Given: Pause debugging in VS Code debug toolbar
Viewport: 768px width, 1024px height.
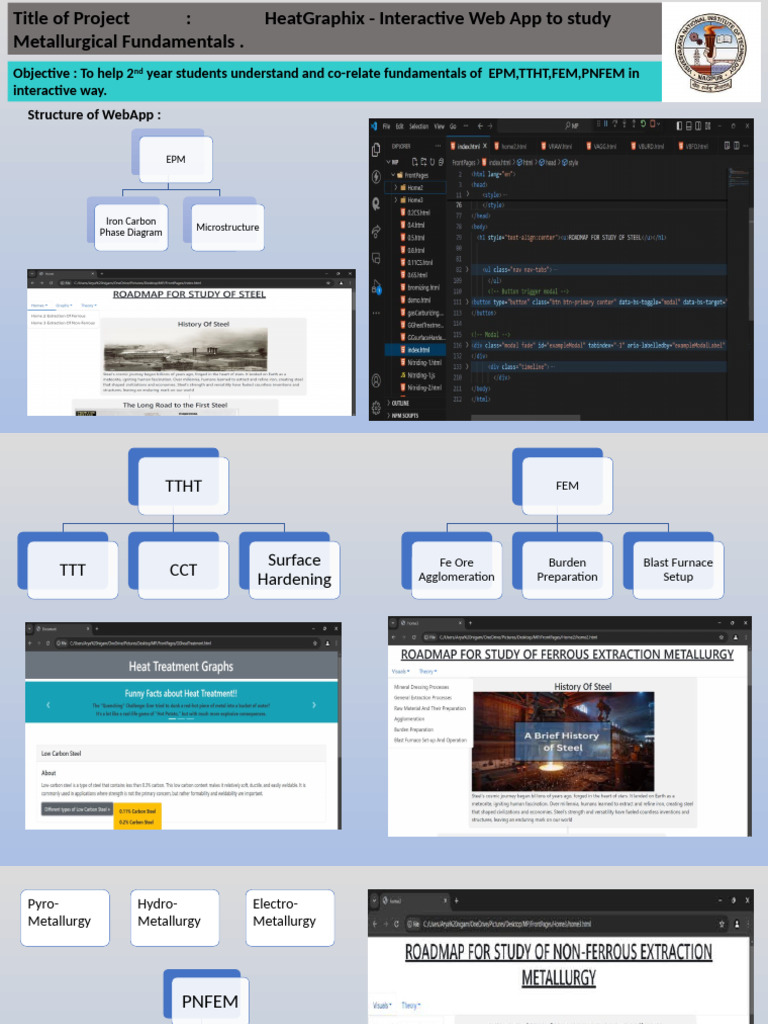Looking at the screenshot, I should (x=606, y=124).
